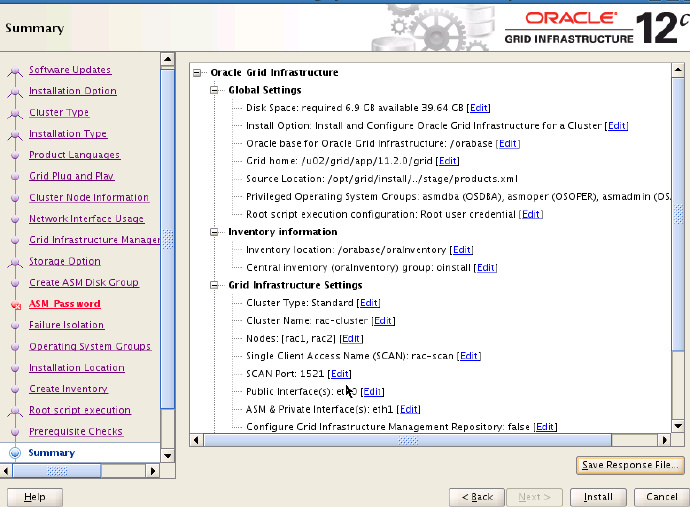Viewport: 690px width, 507px height.
Task: Edit the ASM & Private Interface eth1
Action: [x=409, y=409]
